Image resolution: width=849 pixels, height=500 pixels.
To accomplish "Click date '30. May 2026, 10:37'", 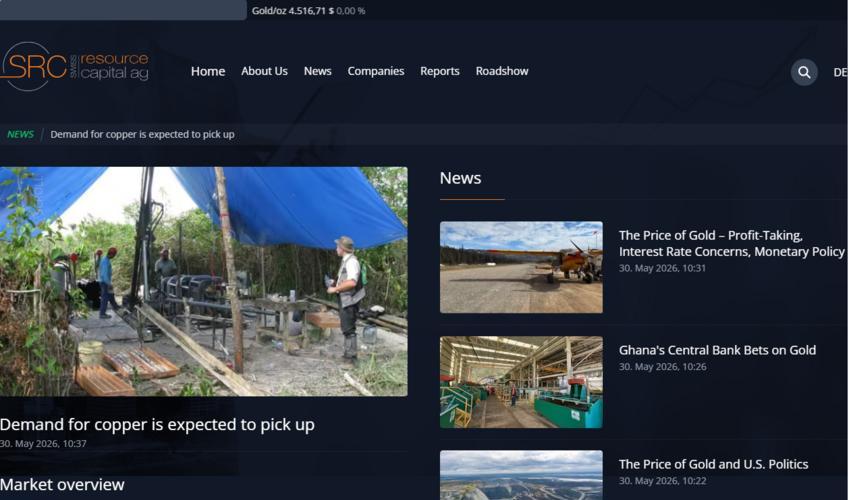I will (x=43, y=444).
